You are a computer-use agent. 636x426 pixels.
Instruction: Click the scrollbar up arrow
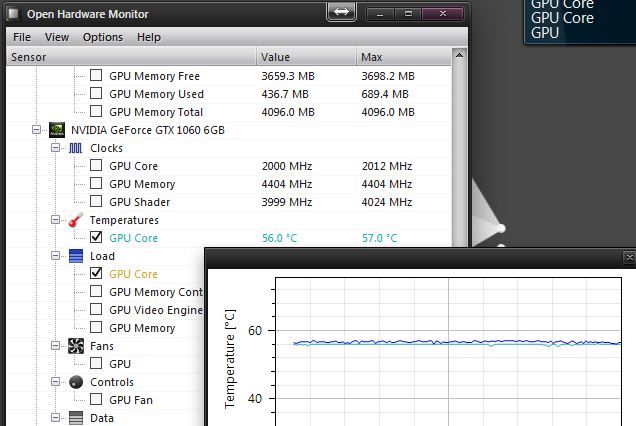click(459, 56)
